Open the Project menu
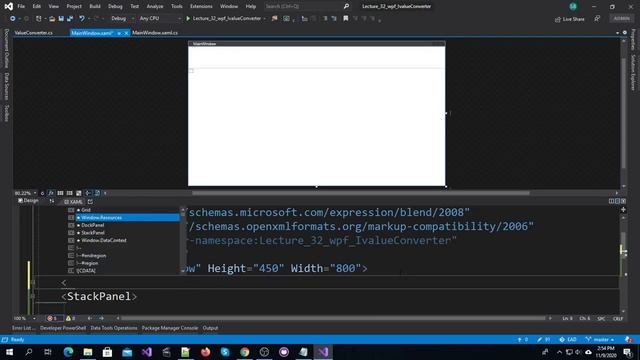 (74, 7)
